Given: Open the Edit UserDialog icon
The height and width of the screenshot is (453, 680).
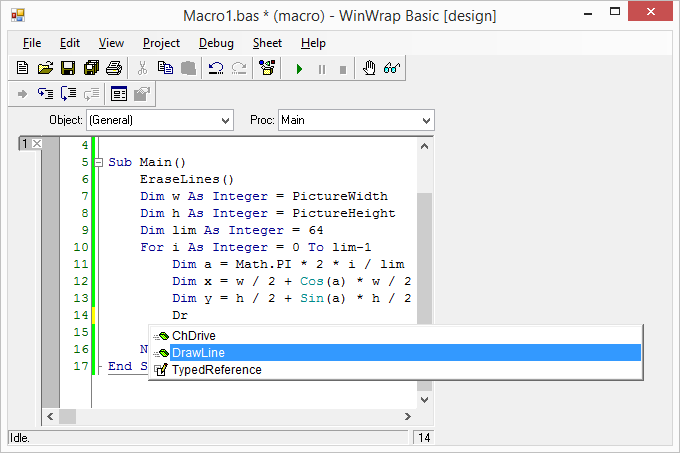Looking at the screenshot, I should pos(119,94).
